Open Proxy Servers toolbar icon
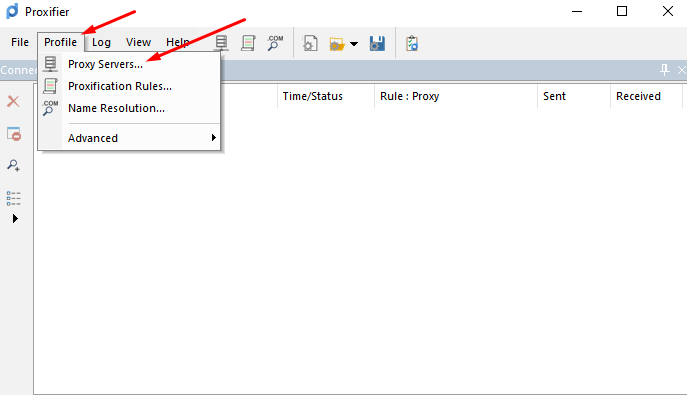The height and width of the screenshot is (395, 687). (221, 43)
